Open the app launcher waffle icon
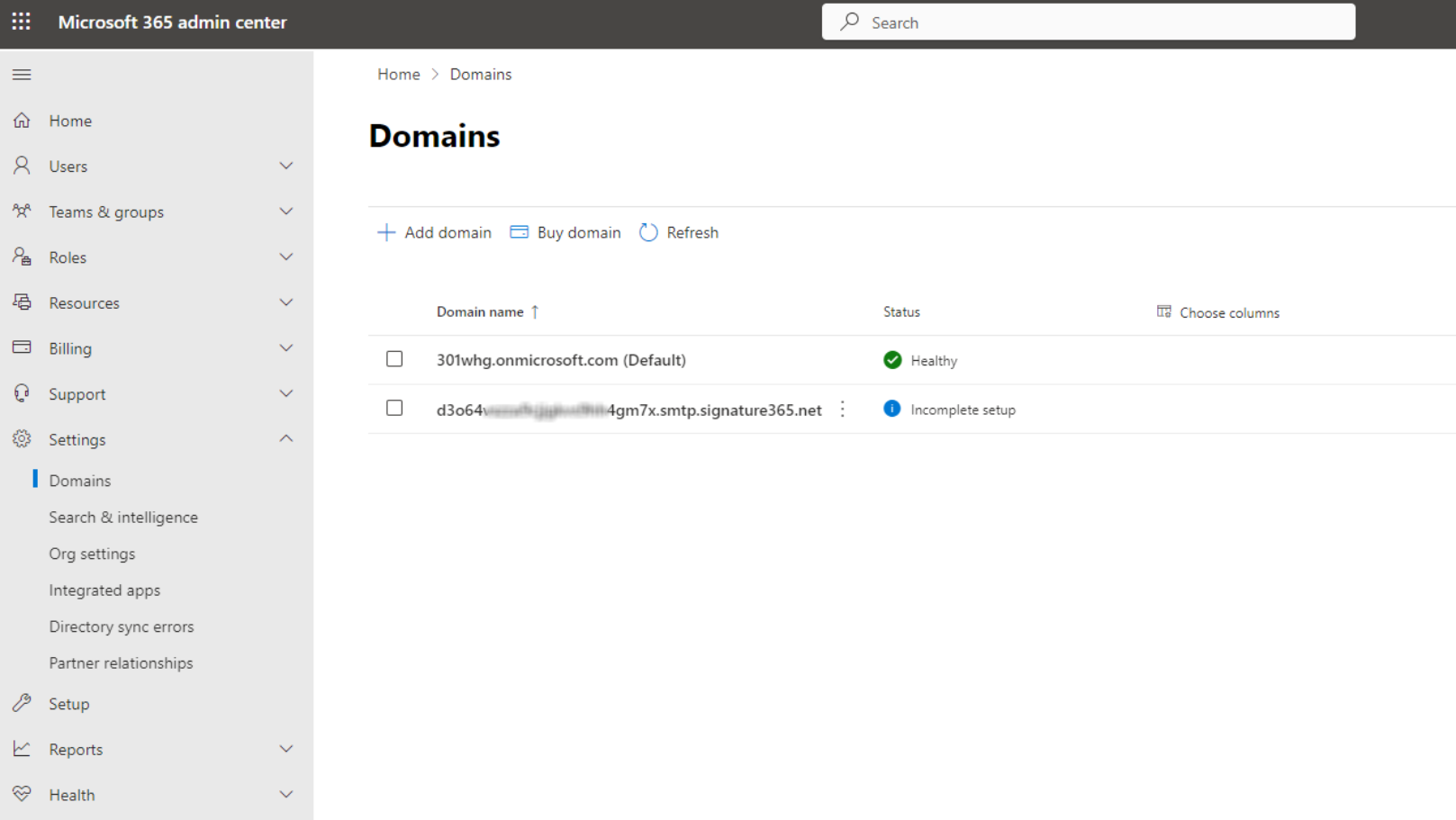 click(22, 22)
